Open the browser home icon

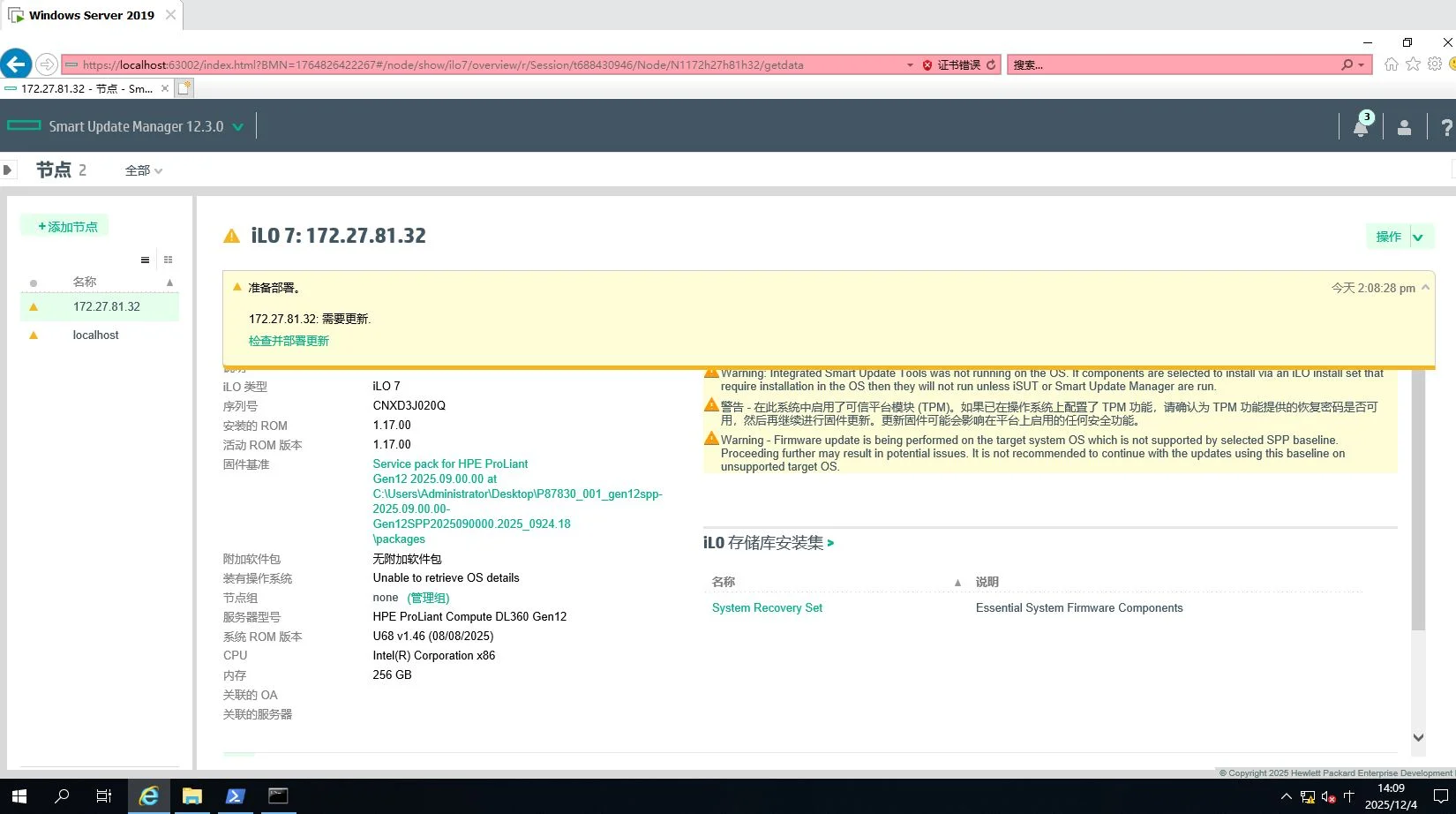pos(1392,64)
